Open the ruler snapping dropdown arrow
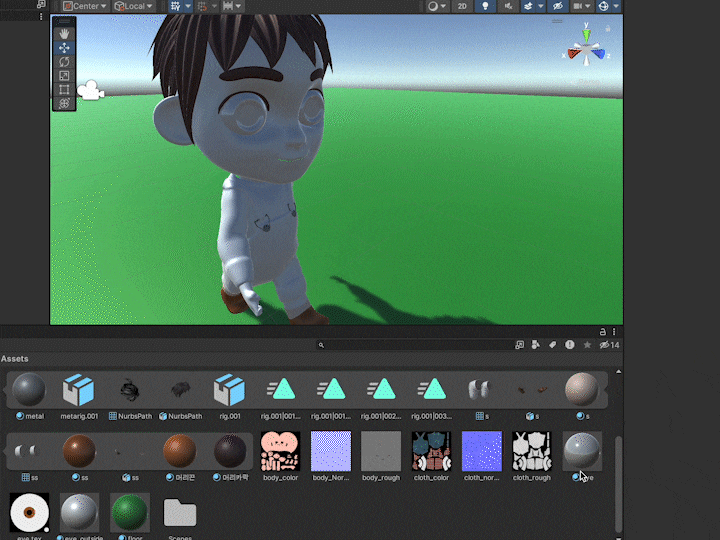This screenshot has height=540, width=720. pos(238,6)
